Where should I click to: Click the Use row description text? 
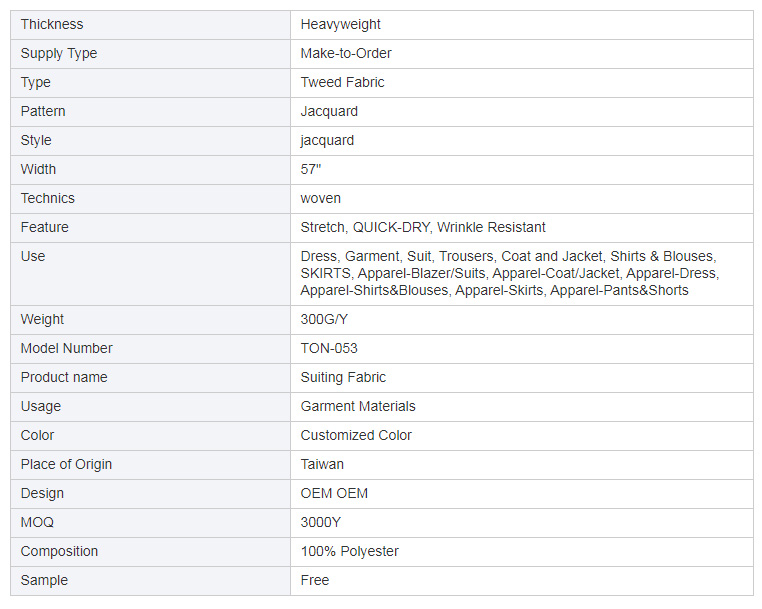509,273
